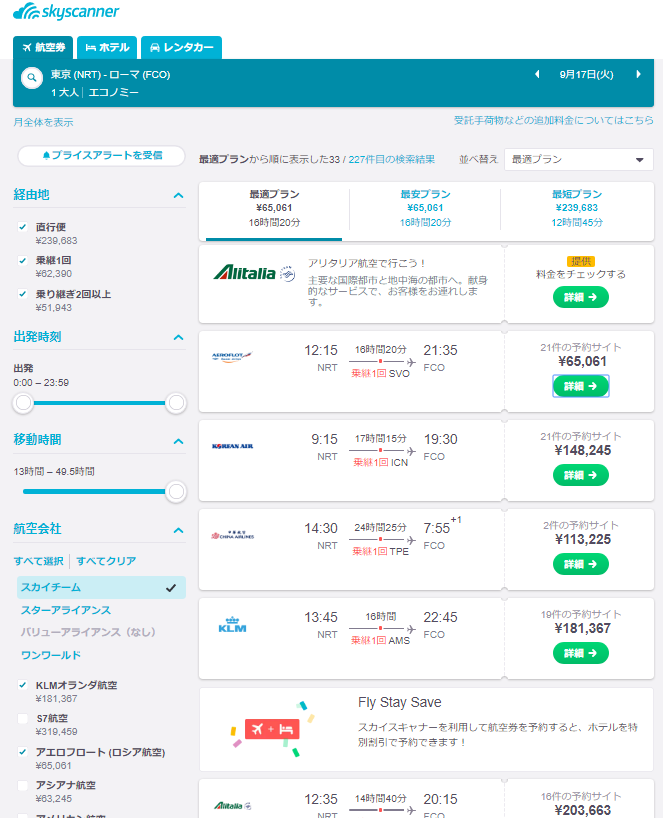This screenshot has width=663, height=818.
Task: Toggle the 乗り継ぎ2回以上 checkbox
Action: 22,294
